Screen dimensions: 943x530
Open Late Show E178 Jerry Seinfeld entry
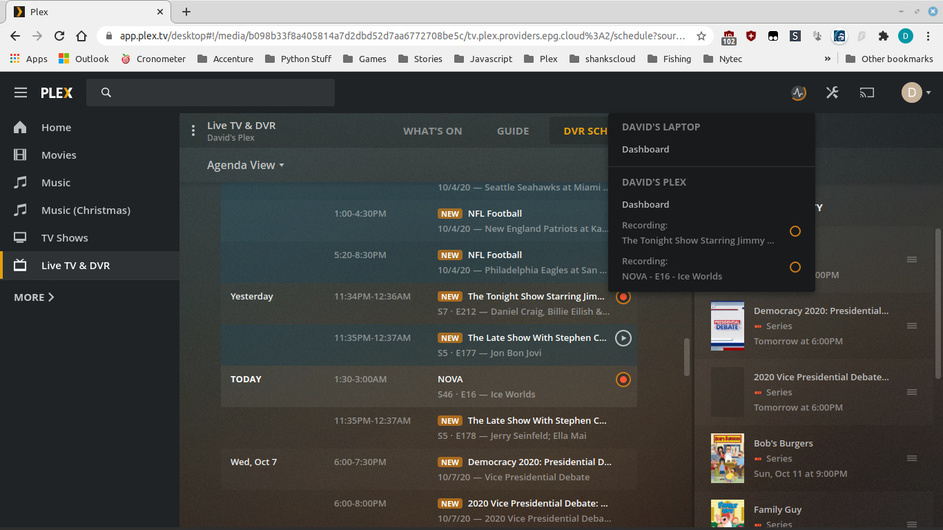429,428
